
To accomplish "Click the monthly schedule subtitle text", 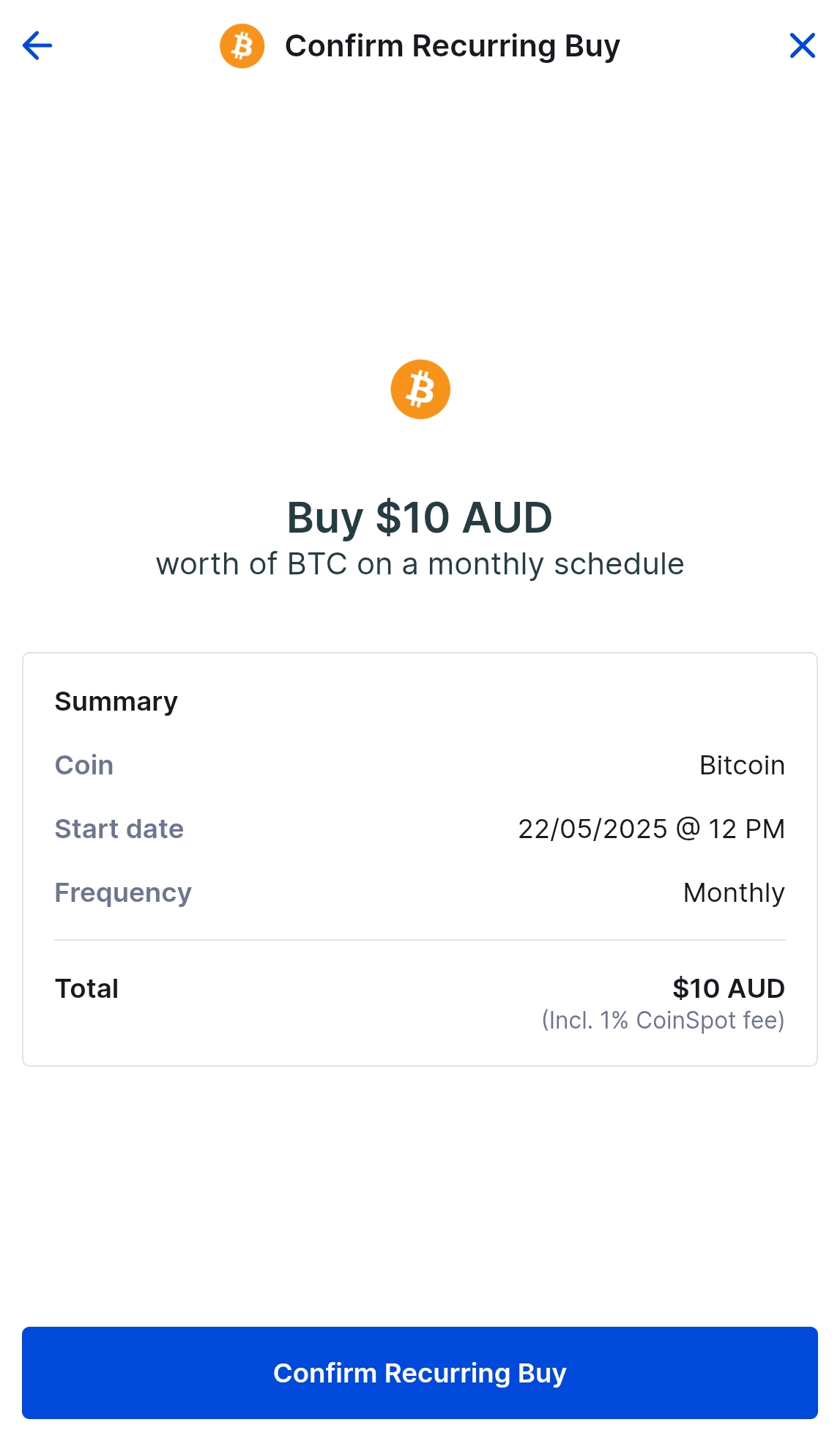I will (420, 565).
